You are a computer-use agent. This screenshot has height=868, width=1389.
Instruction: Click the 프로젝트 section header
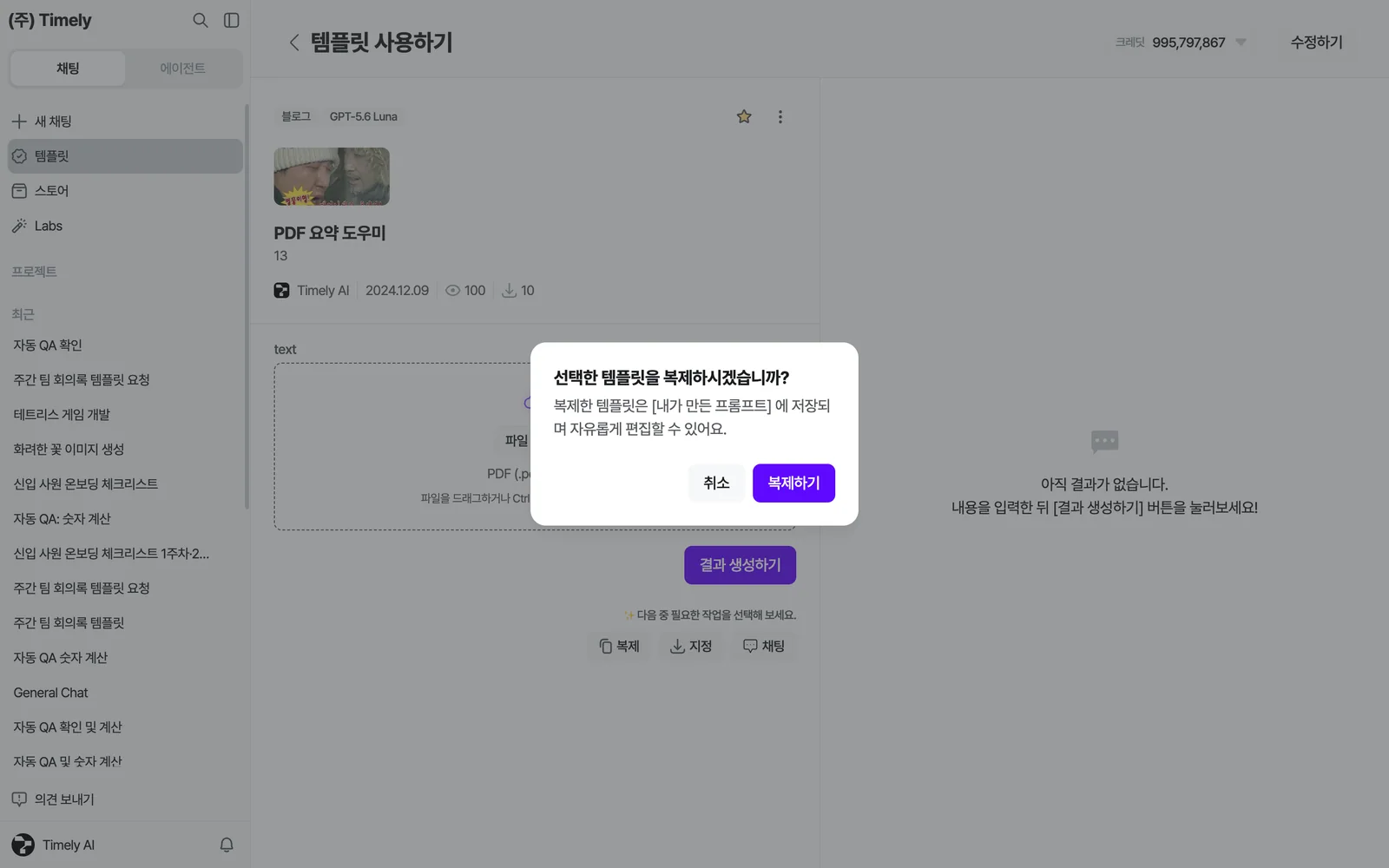34,272
